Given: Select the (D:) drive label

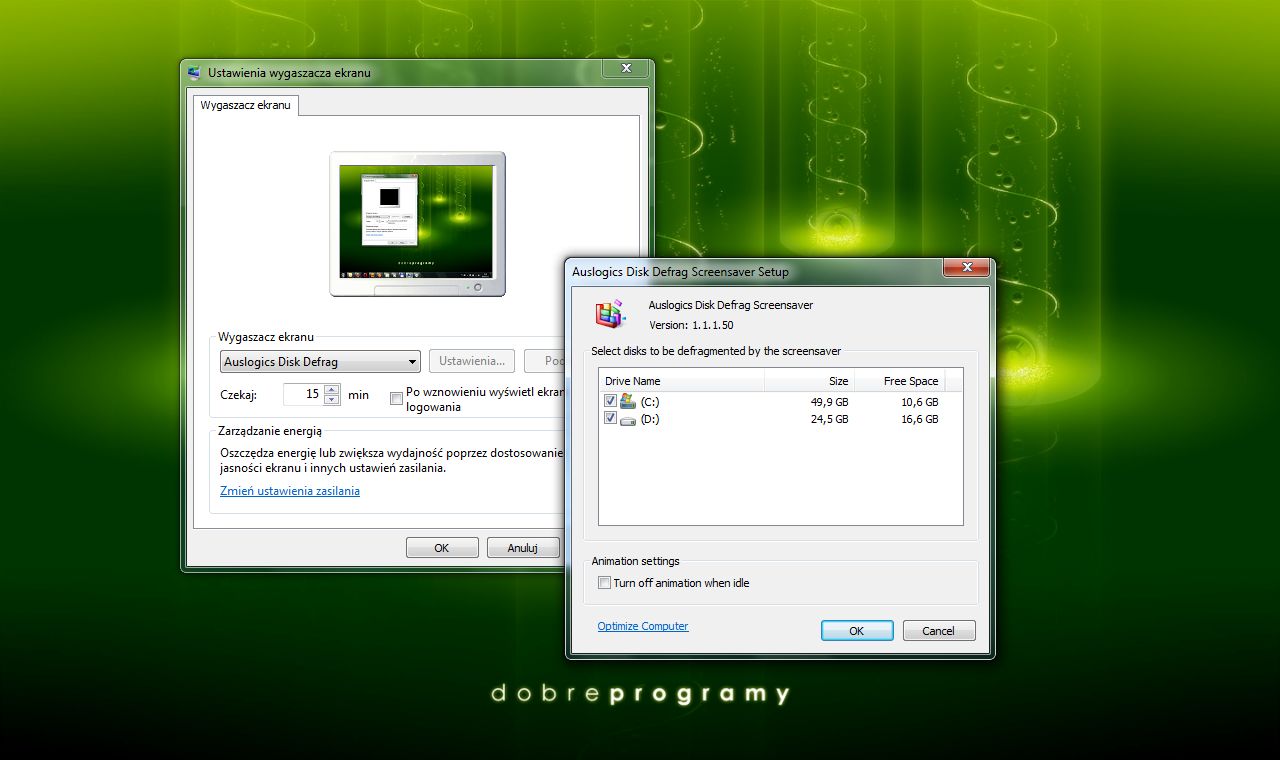Looking at the screenshot, I should pos(650,420).
